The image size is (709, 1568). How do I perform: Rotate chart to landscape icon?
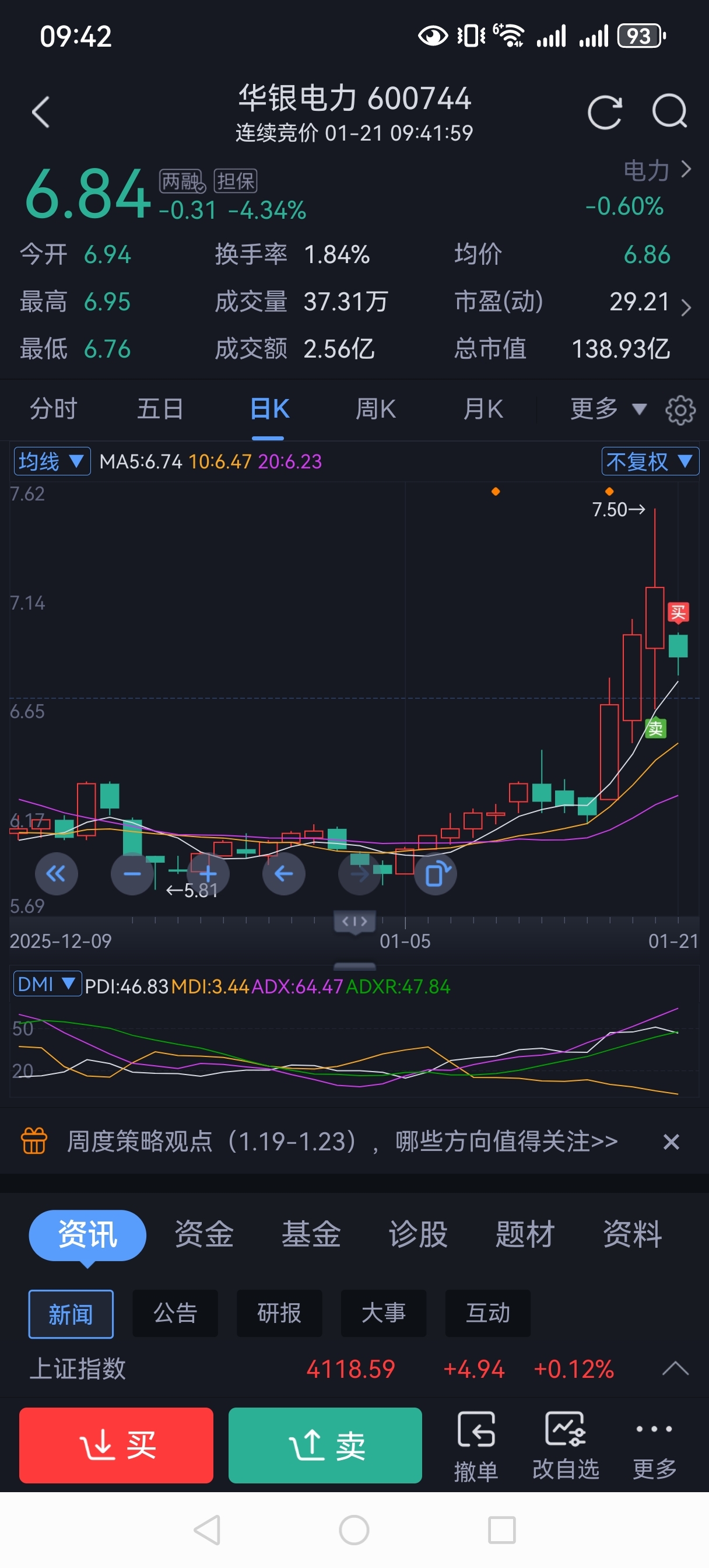click(436, 874)
